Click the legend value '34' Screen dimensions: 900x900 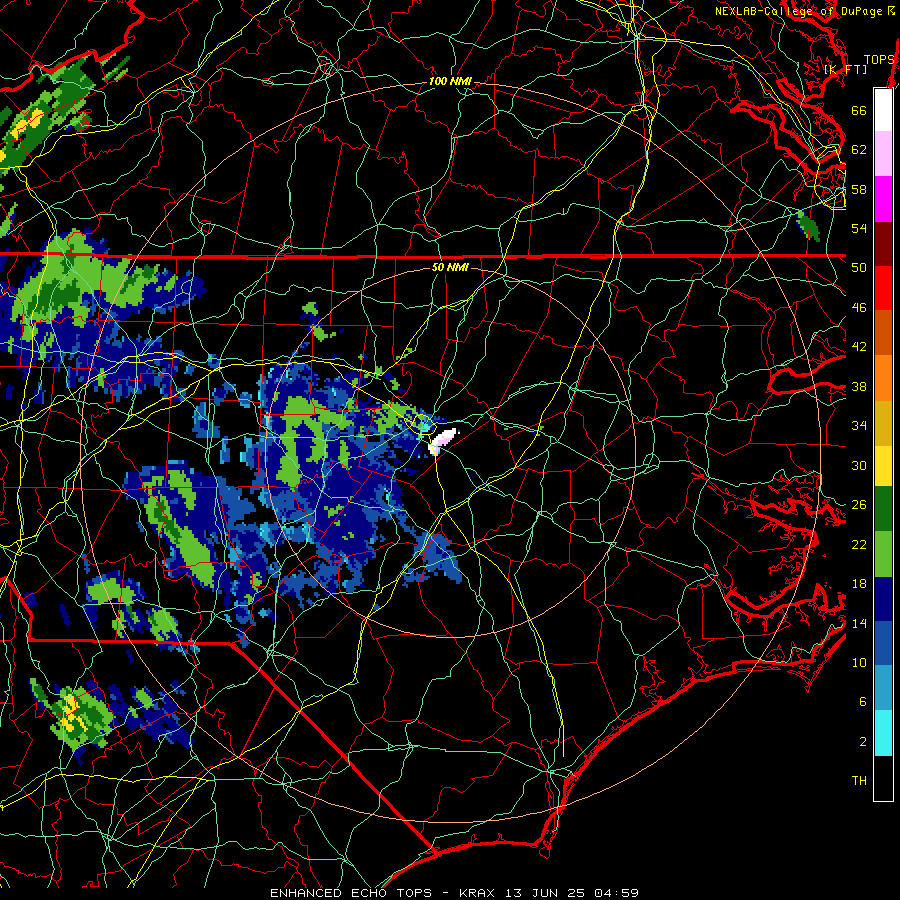tap(859, 426)
